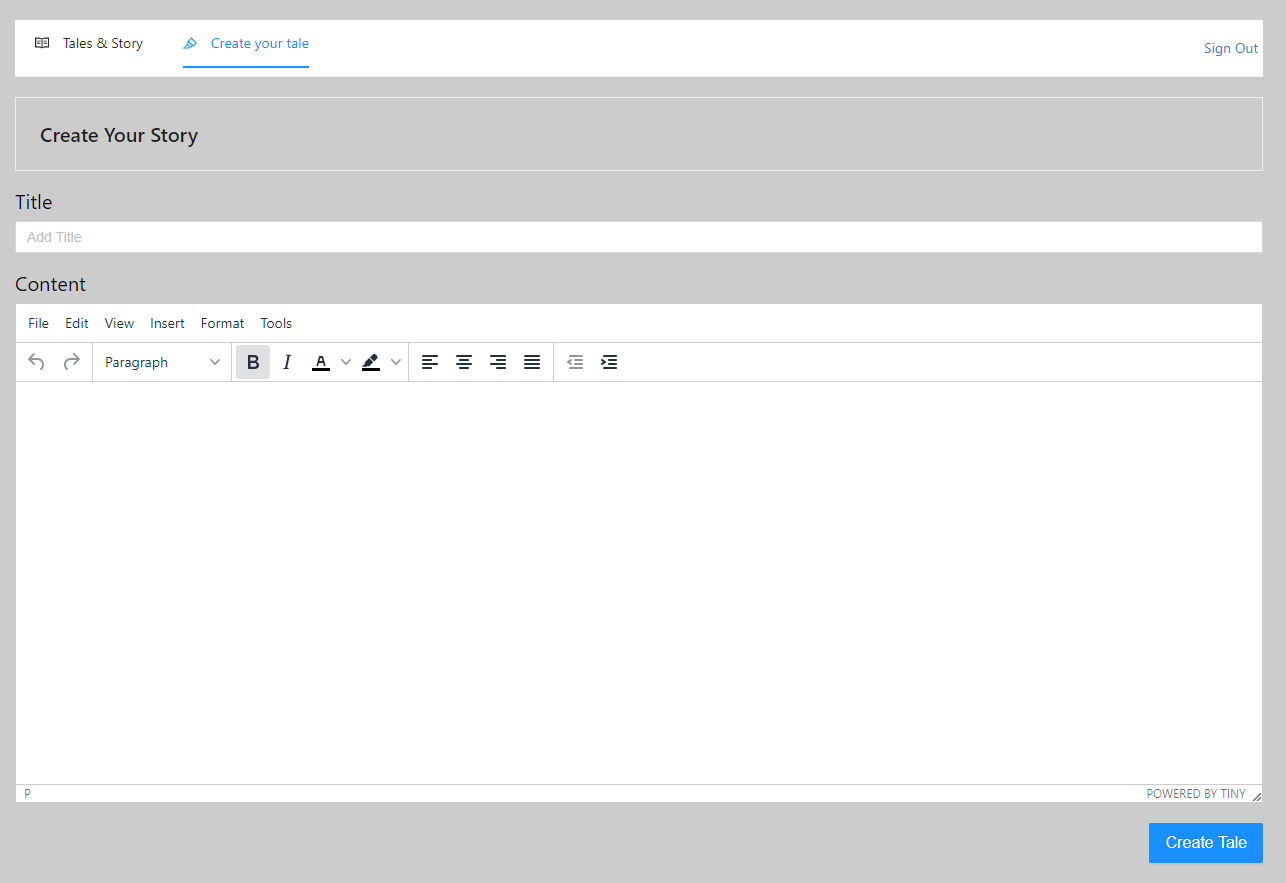Align text to the right

[498, 362]
